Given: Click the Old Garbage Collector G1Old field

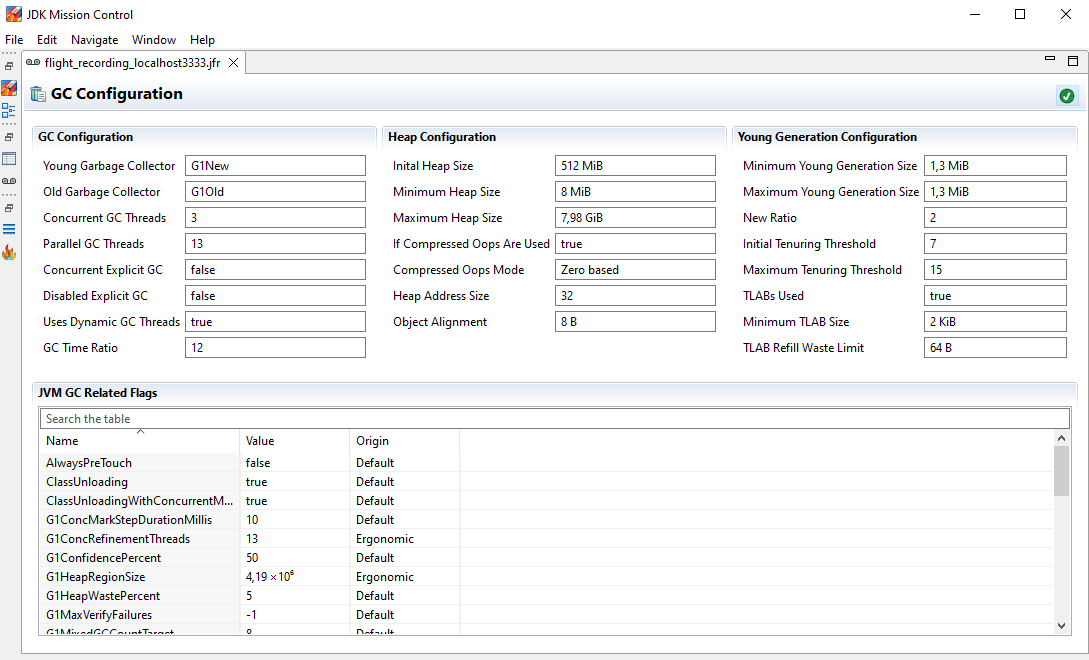Looking at the screenshot, I should (x=275, y=192).
